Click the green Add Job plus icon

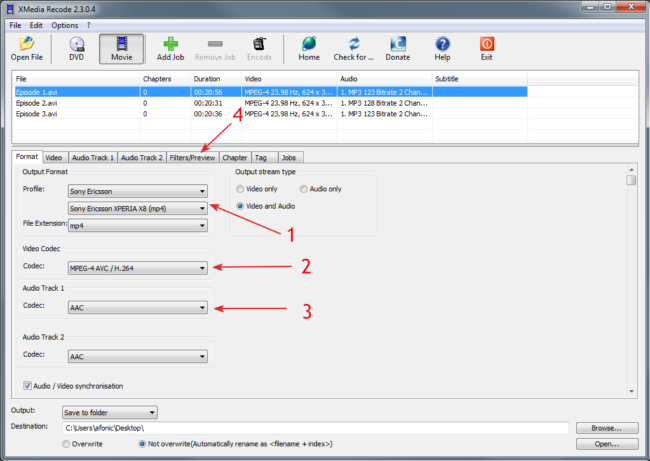[170, 44]
